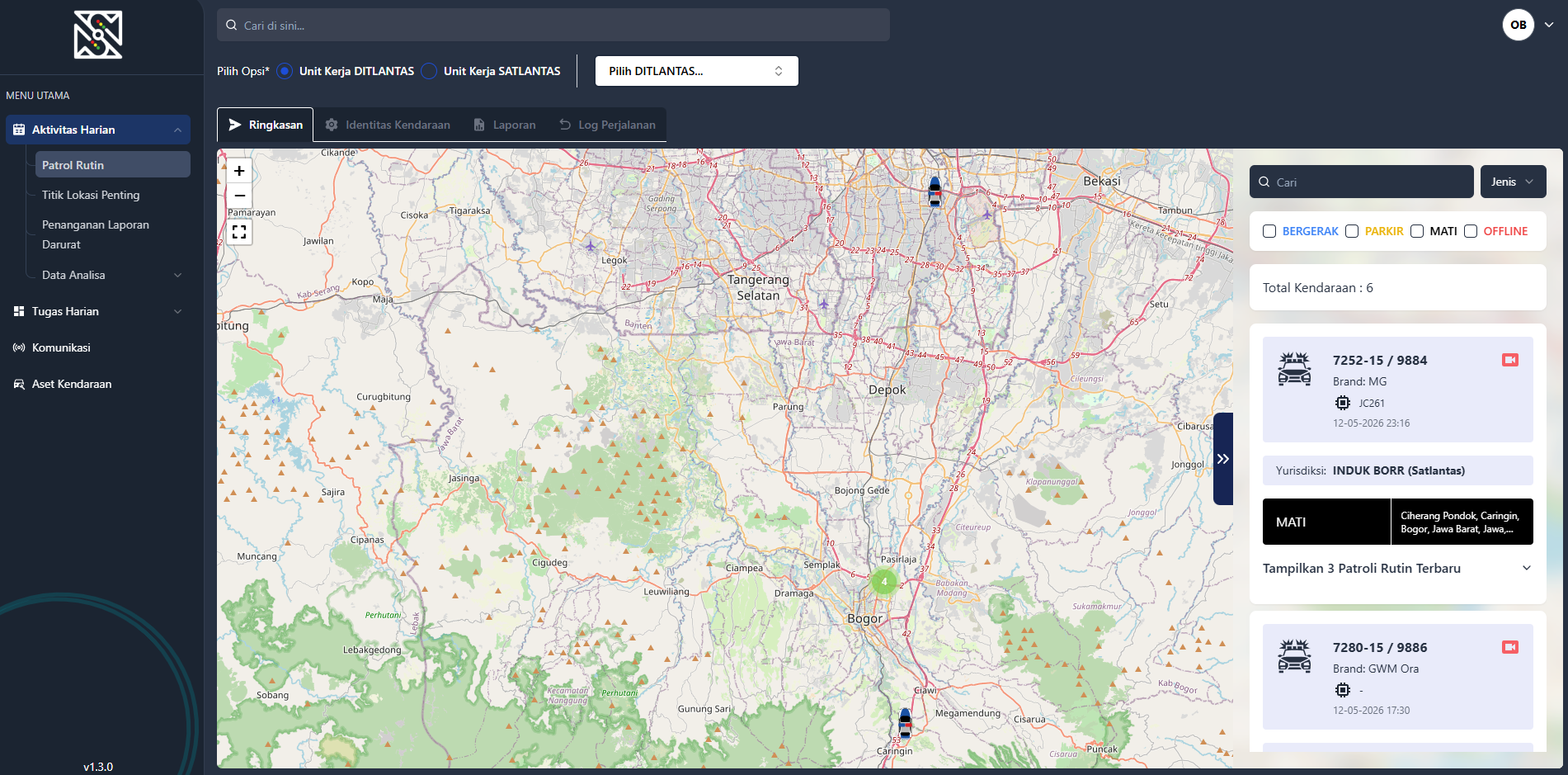Check the OFFLINE status filter
Screen dimensions: 1568x775
click(x=1471, y=231)
